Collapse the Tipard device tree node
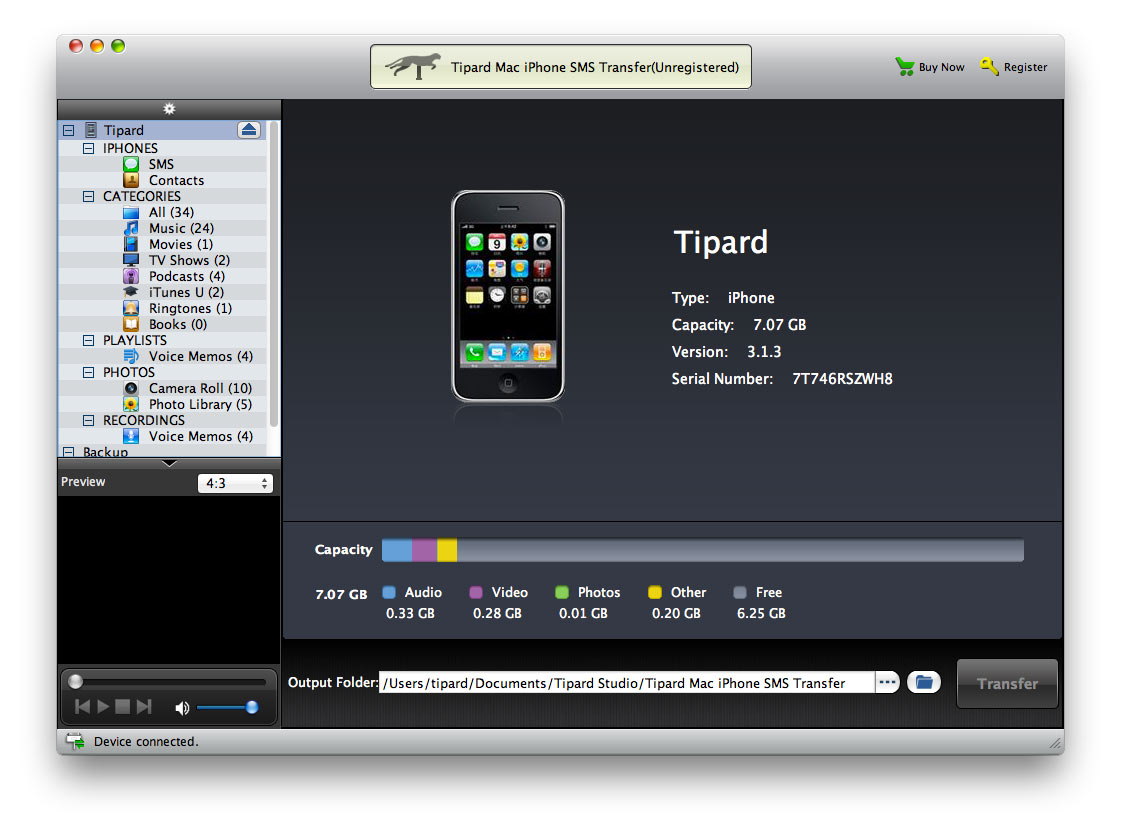Viewport: 1121px width, 834px height. [x=69, y=130]
